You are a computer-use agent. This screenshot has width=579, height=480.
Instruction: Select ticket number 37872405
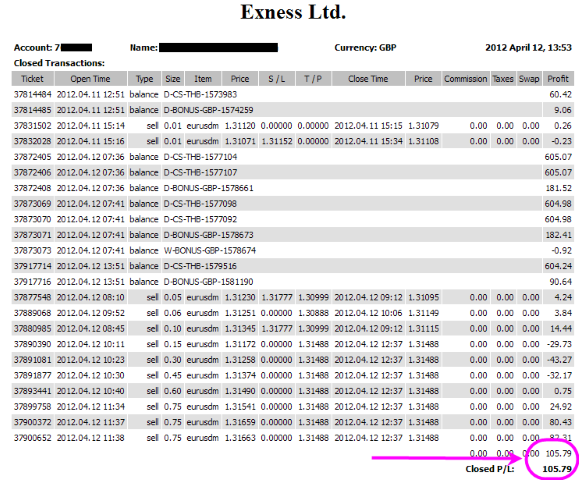point(32,157)
